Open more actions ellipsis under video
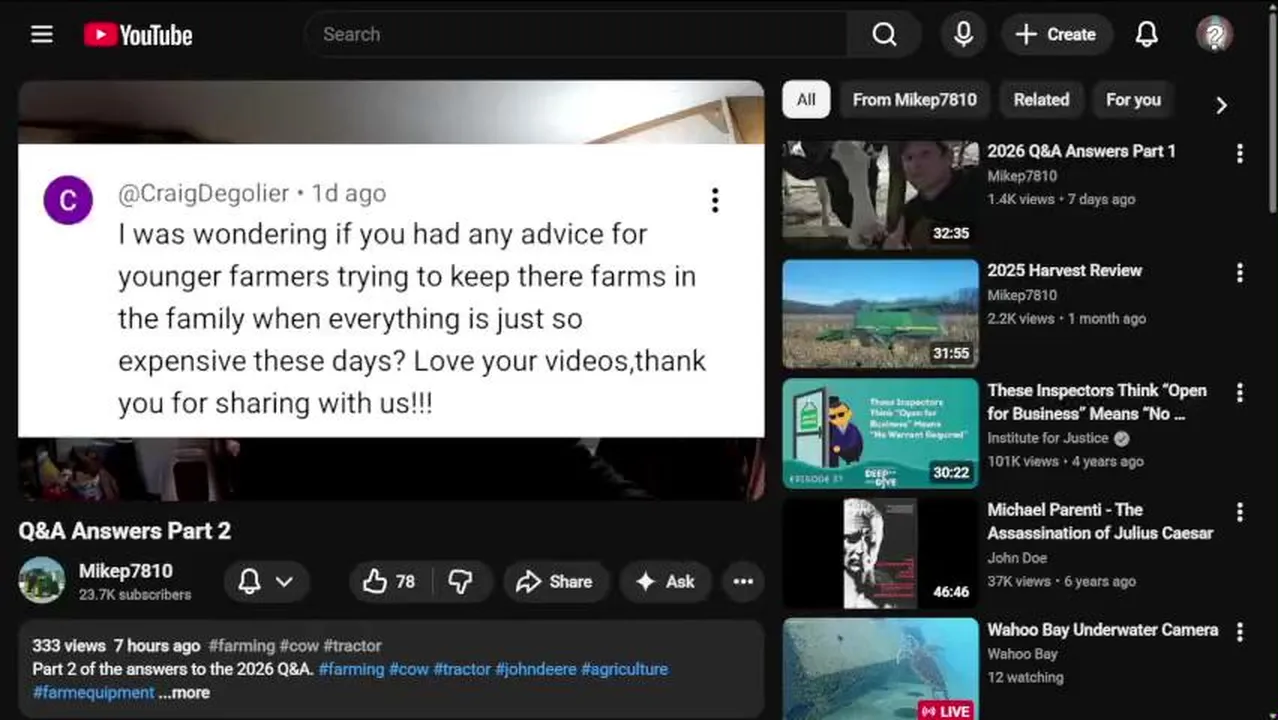The width and height of the screenshot is (1278, 720). click(743, 582)
